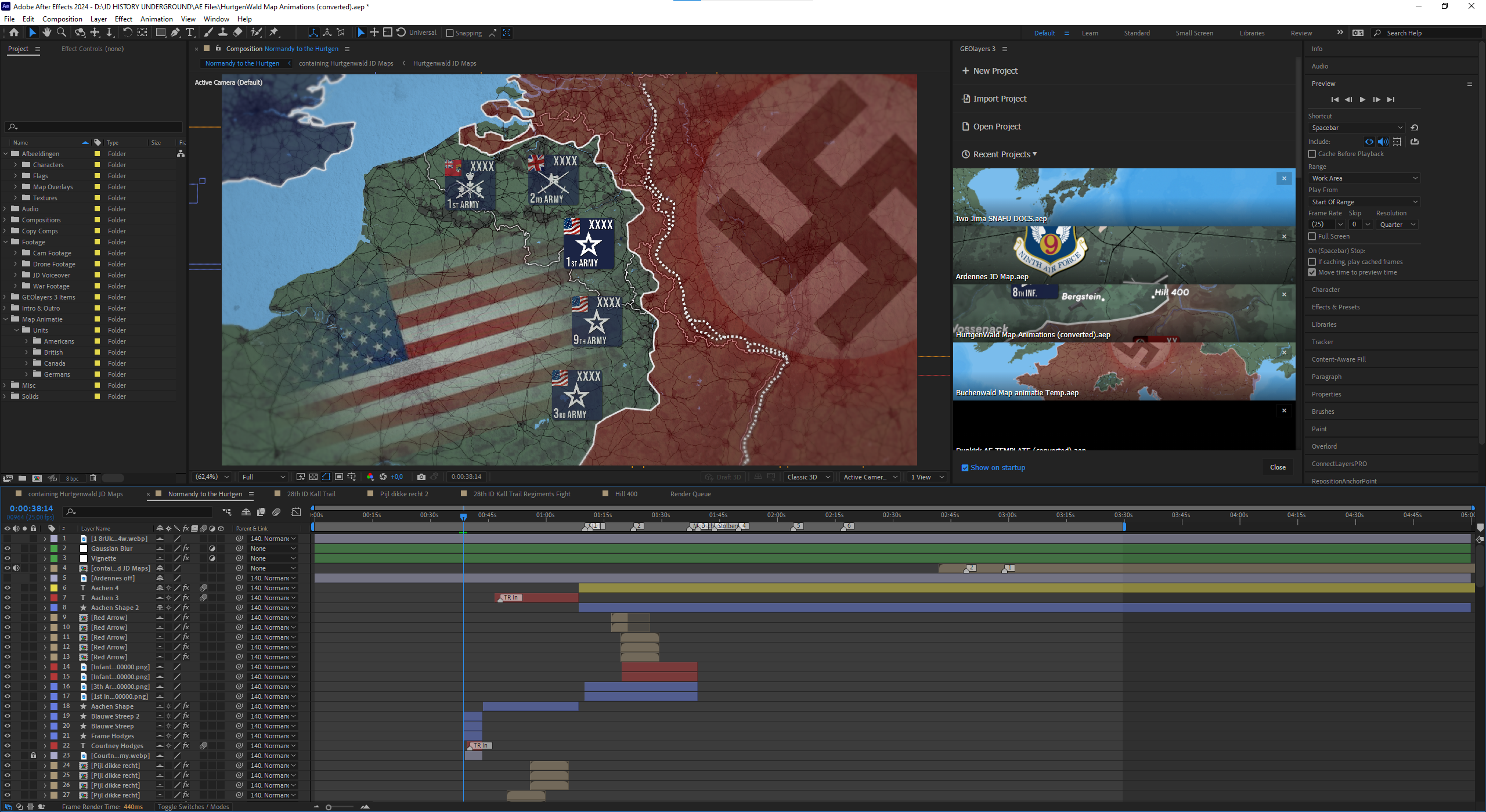Enable Motion Blur for the composition timeline
Viewport: 1486px width, 812px height.
(x=276, y=512)
